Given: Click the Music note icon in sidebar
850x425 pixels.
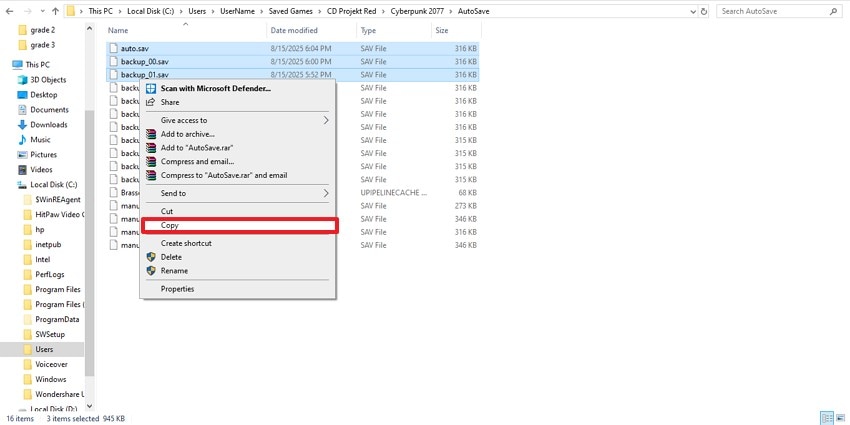Looking at the screenshot, I should click(22, 139).
